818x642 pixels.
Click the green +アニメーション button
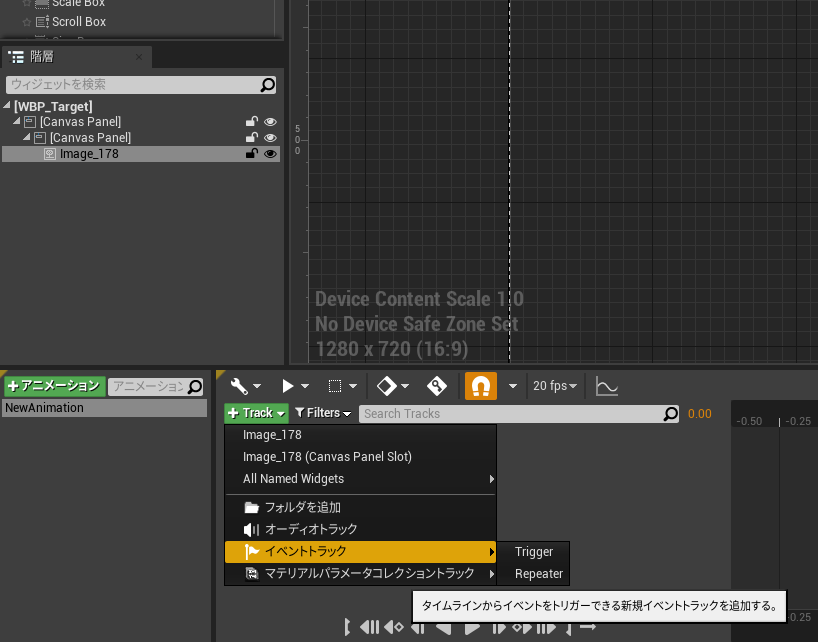[x=55, y=386]
